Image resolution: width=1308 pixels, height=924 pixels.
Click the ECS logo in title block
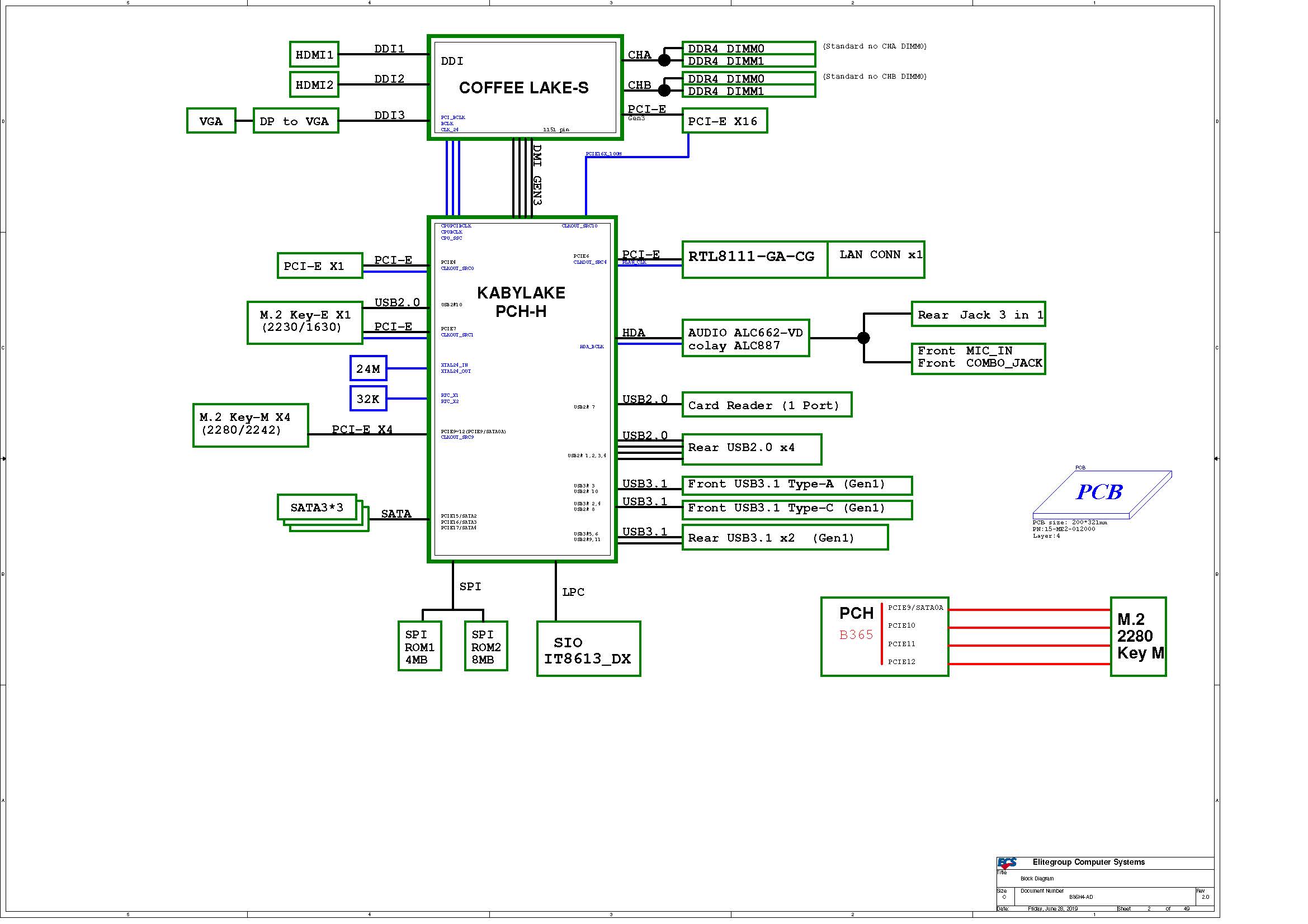click(x=1006, y=863)
